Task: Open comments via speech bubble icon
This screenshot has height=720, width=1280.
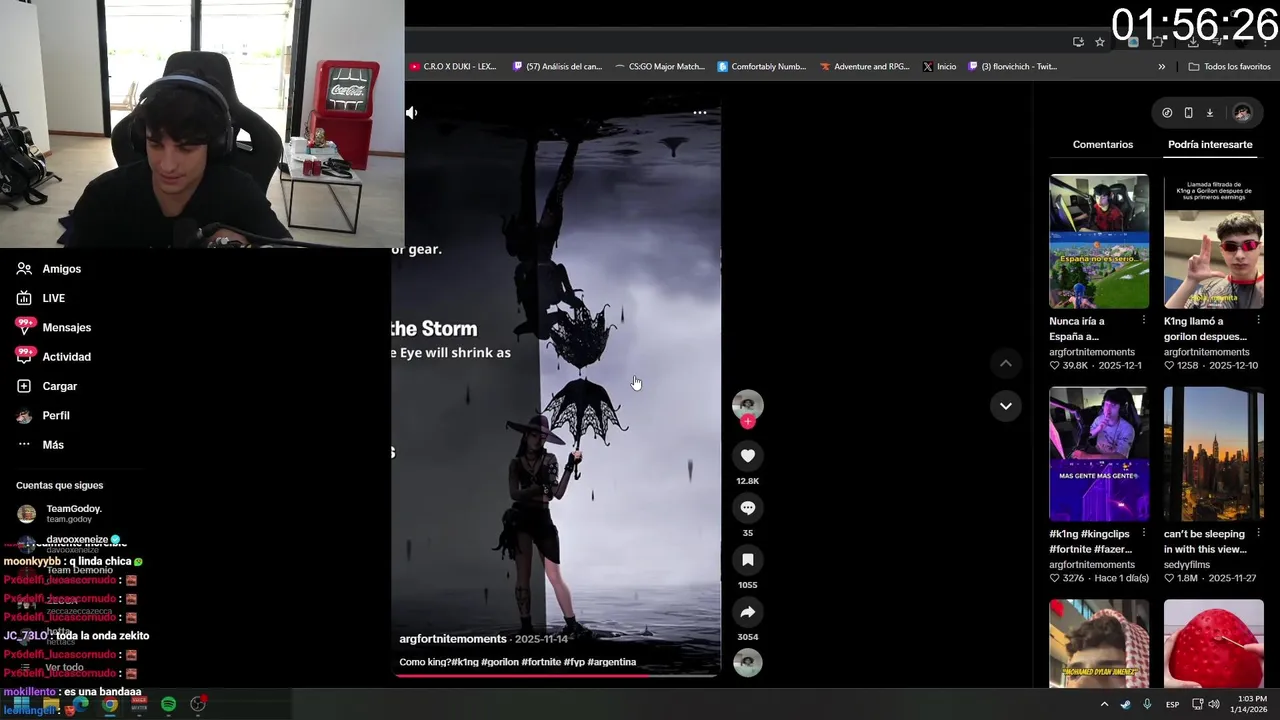Action: (x=747, y=508)
